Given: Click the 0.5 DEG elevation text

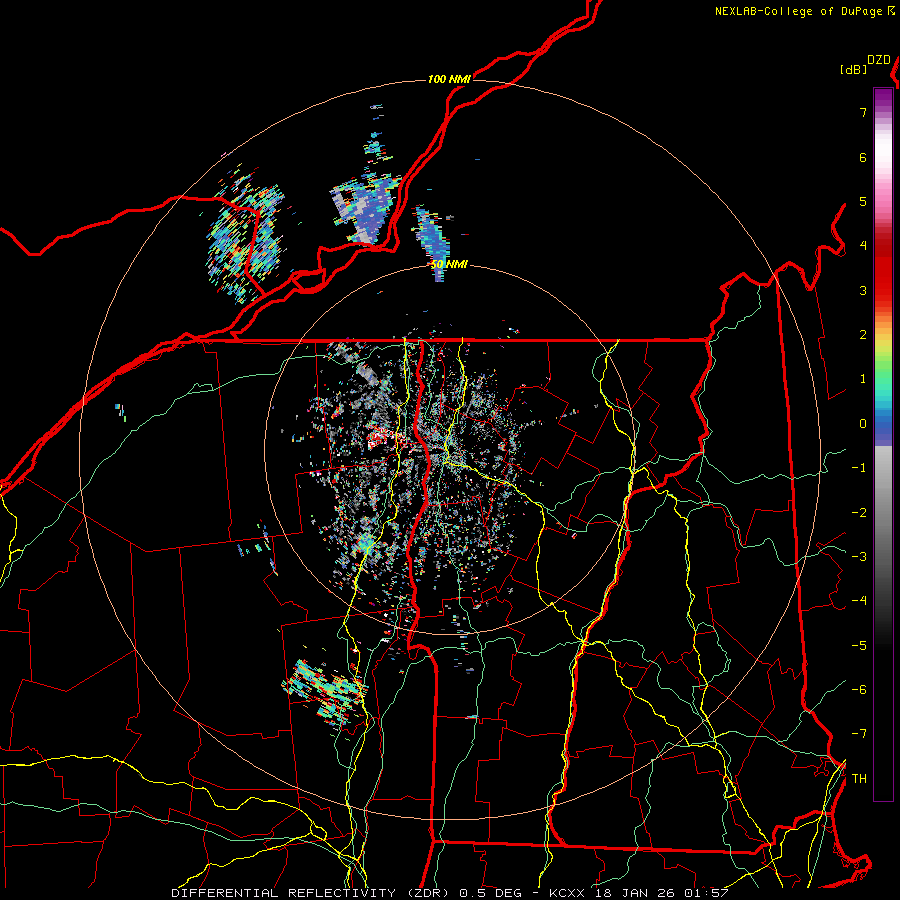Looking at the screenshot, I should pyautogui.click(x=491, y=893).
